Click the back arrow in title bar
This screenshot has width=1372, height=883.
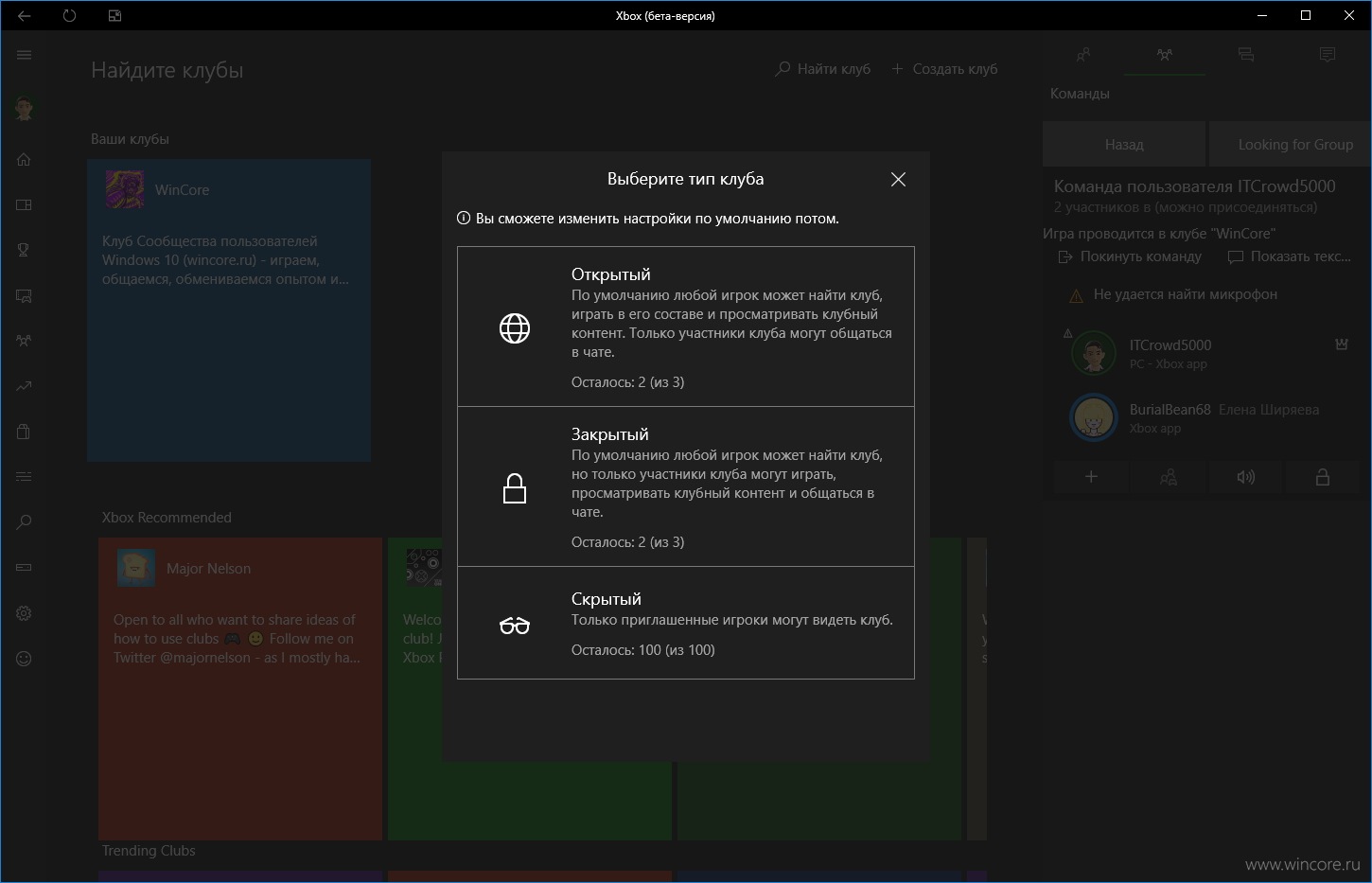(24, 16)
